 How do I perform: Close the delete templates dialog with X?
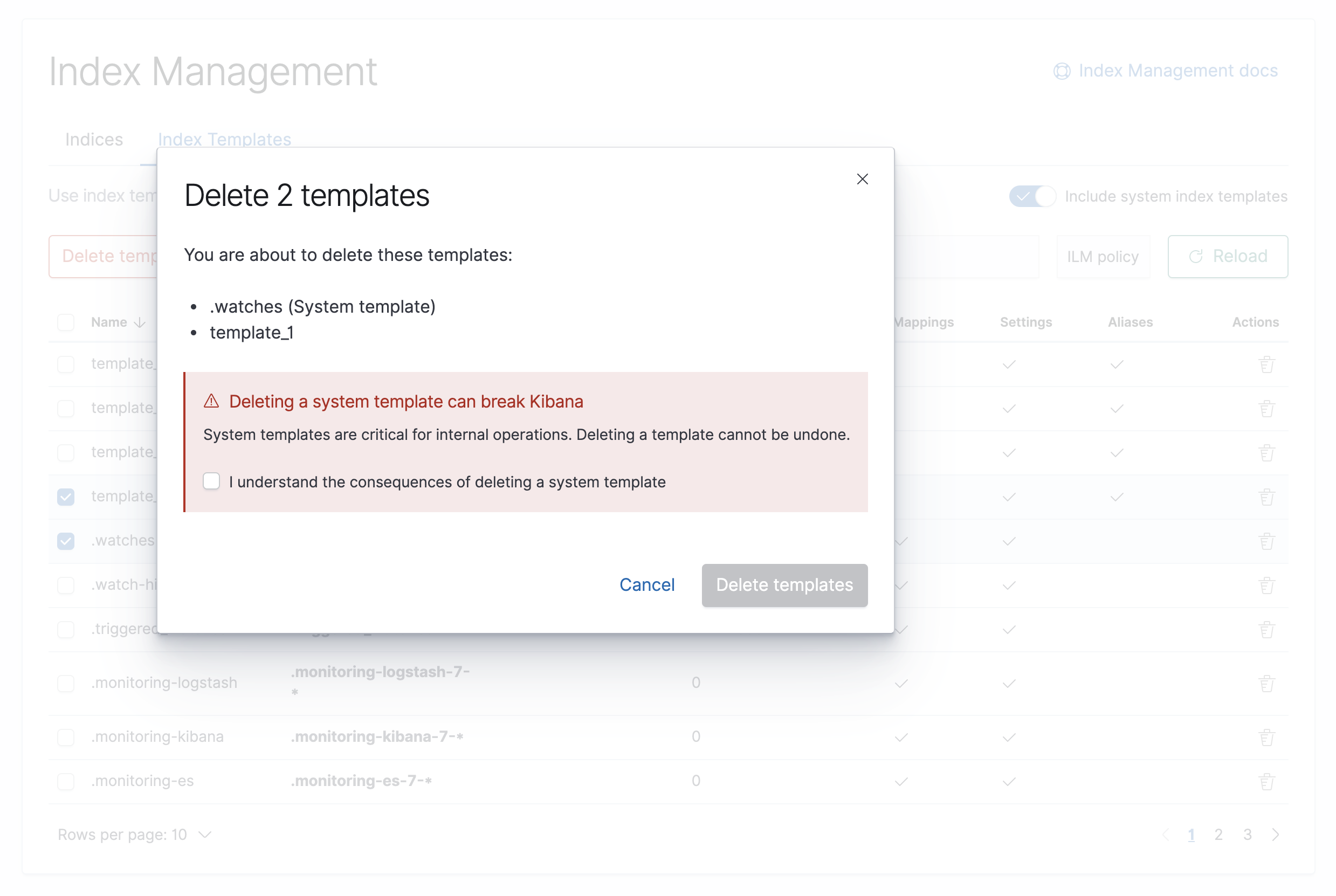pyautogui.click(x=862, y=179)
